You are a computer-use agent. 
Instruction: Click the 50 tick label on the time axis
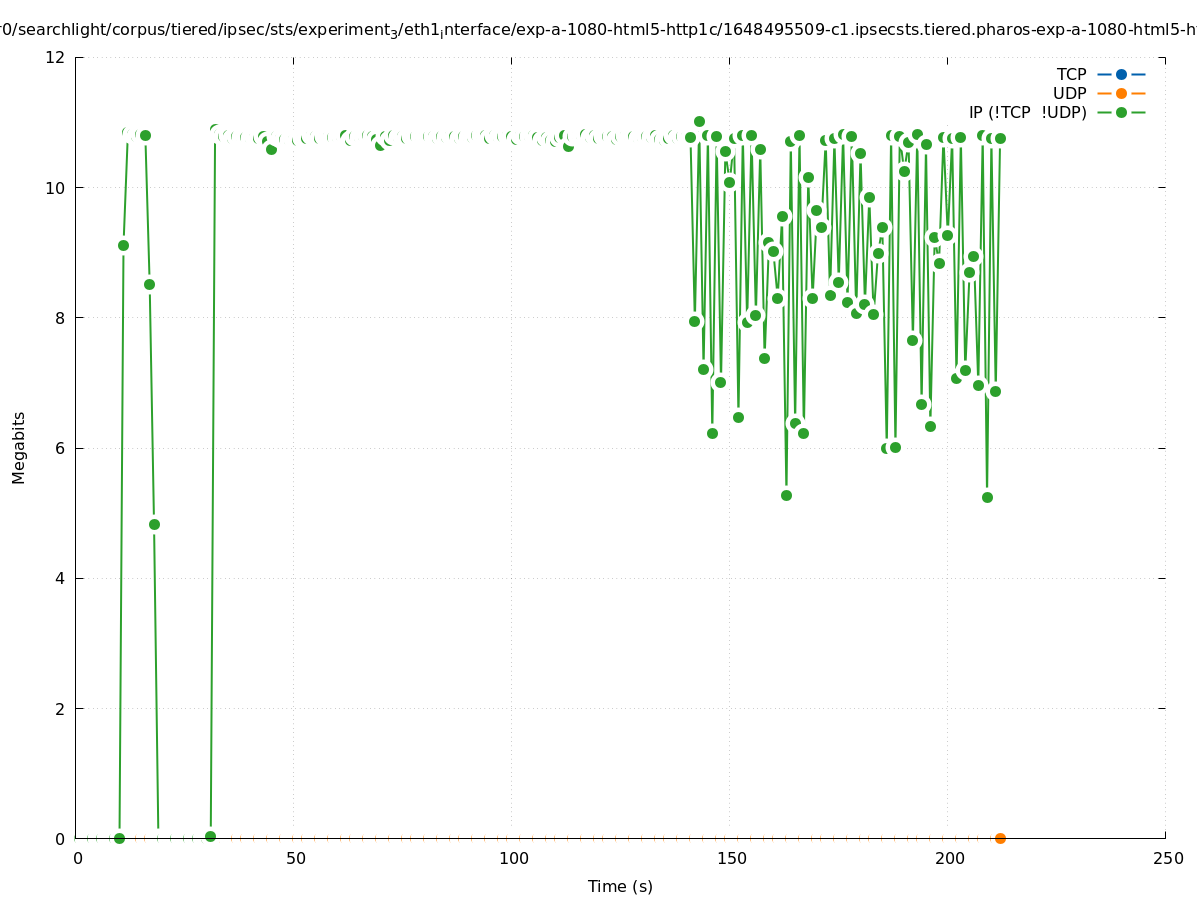pos(295,859)
